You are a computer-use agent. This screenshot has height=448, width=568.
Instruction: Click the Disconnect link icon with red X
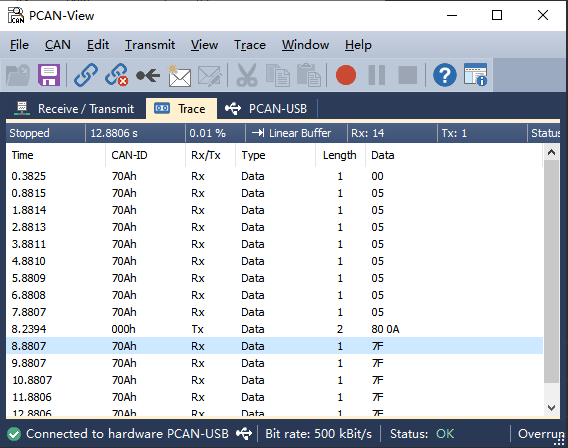117,75
